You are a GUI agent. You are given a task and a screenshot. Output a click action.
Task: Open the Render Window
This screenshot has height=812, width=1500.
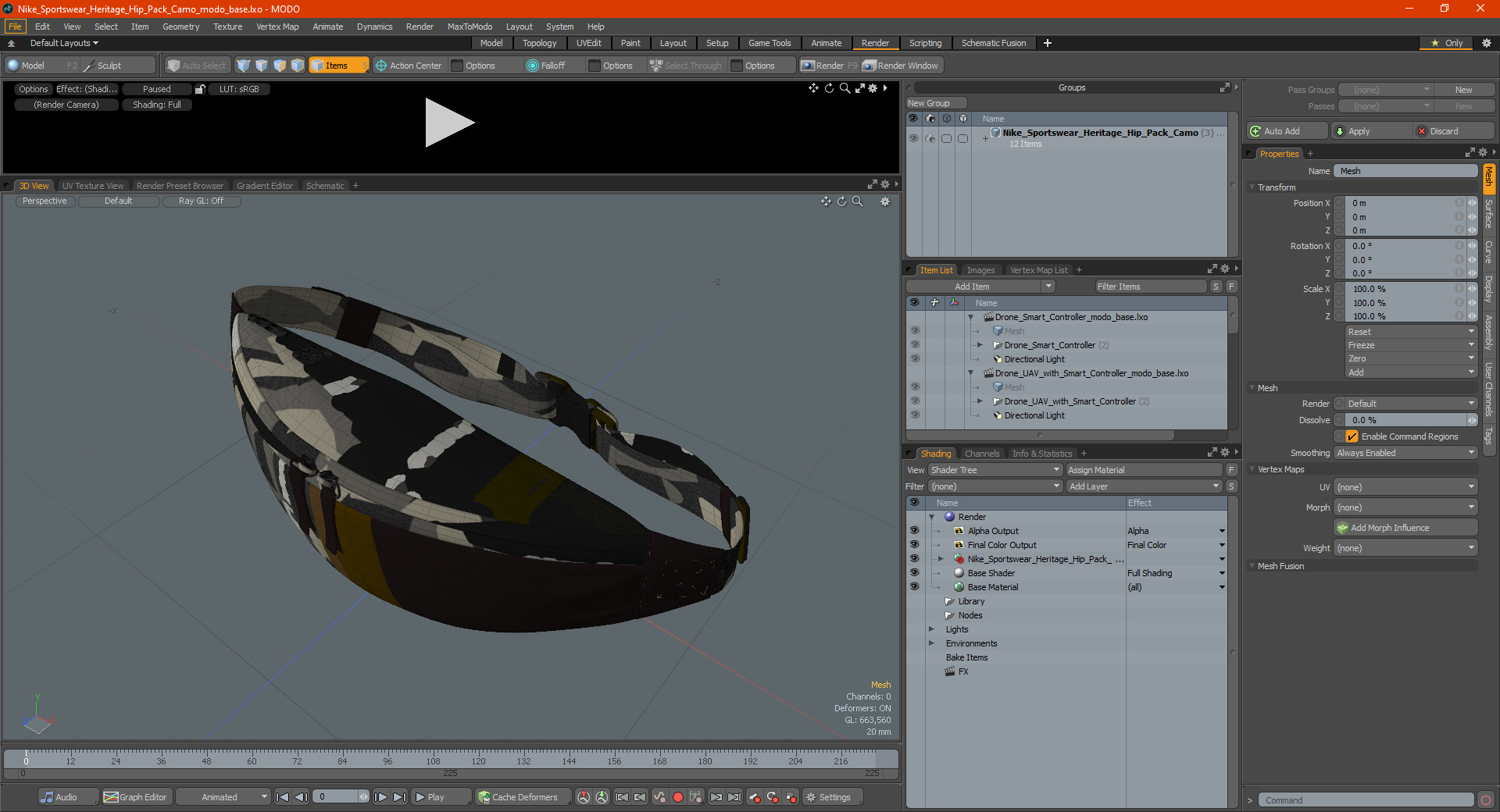(902, 66)
